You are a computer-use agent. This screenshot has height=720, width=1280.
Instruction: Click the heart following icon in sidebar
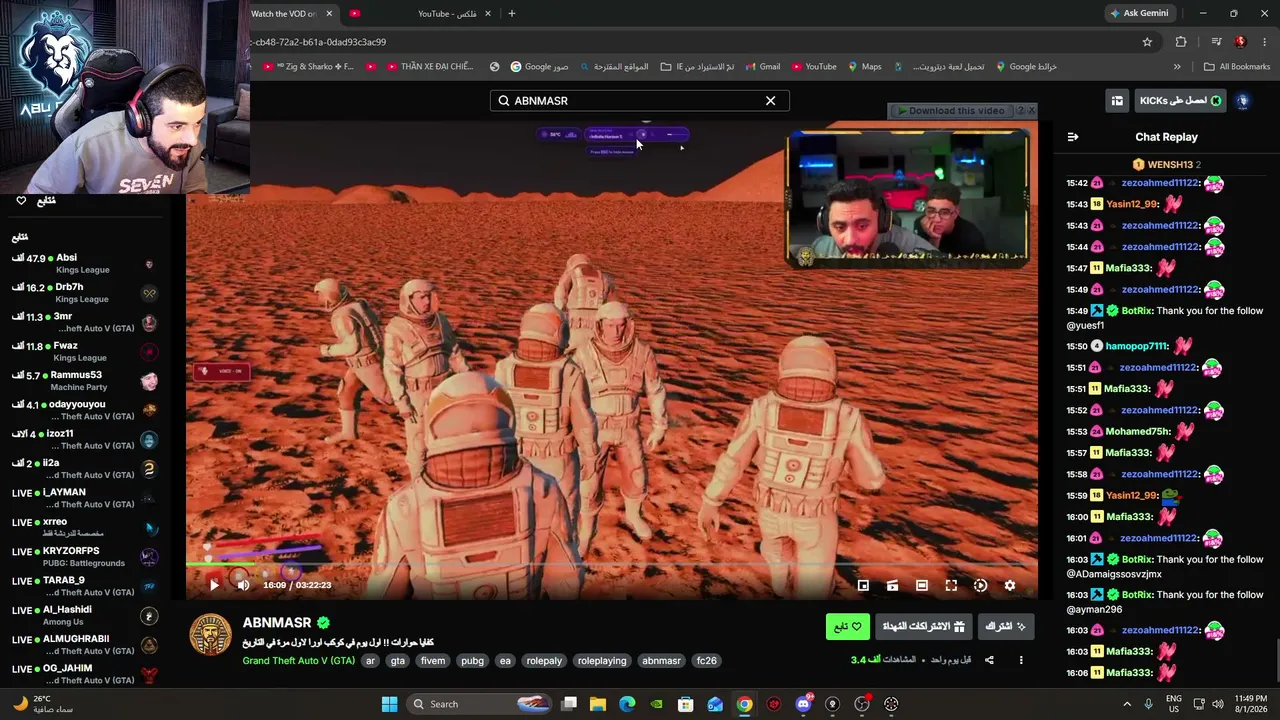(x=21, y=201)
